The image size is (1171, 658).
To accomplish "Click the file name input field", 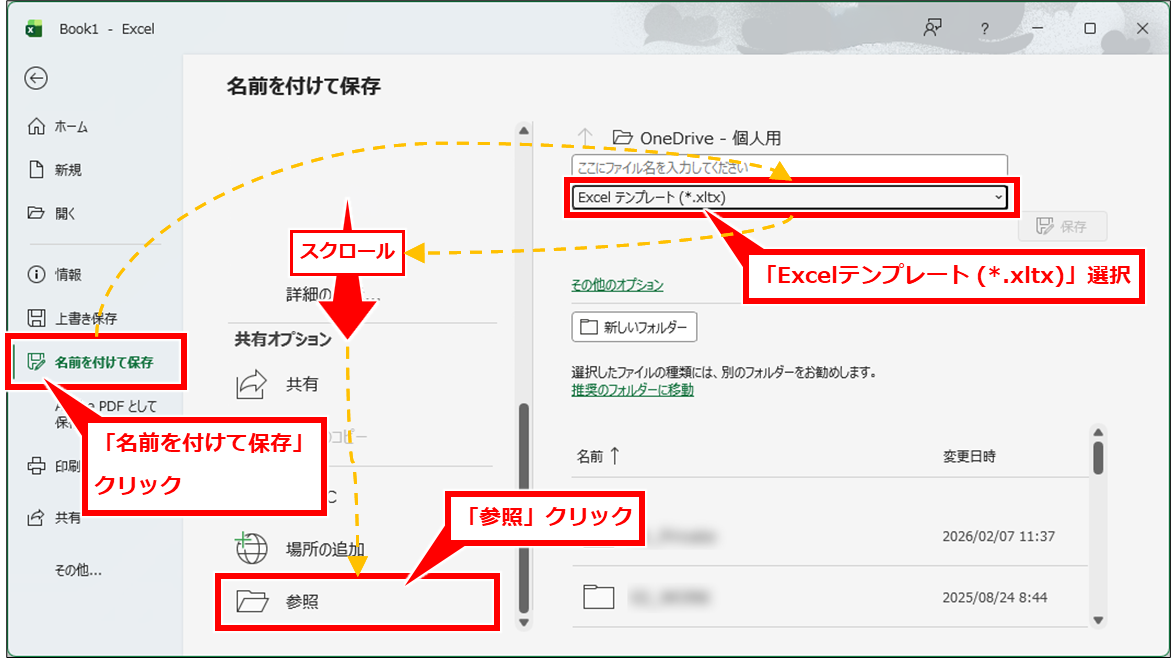I will [x=789, y=166].
